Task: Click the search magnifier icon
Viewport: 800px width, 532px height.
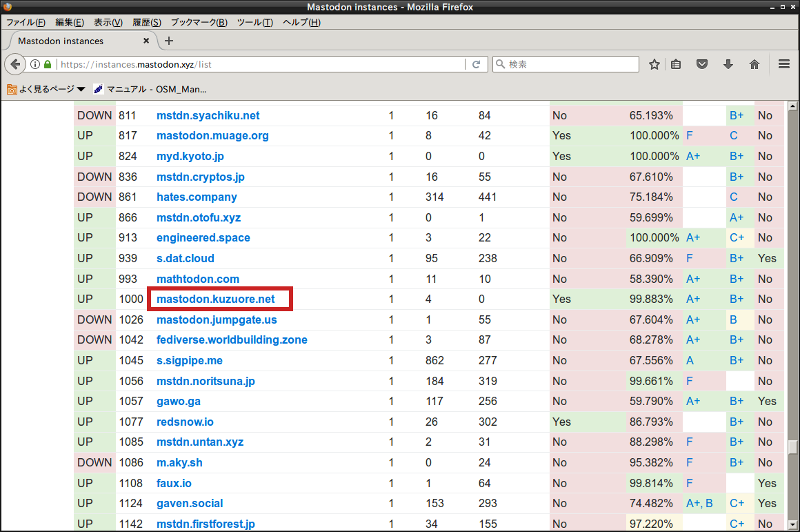Action: 501,64
